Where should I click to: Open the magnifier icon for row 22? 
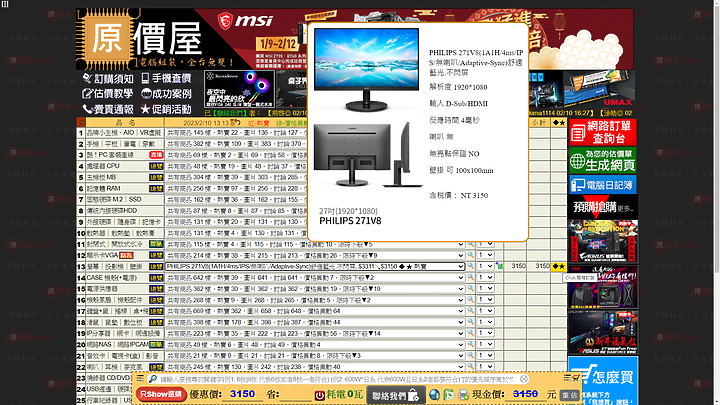[x=470, y=366]
